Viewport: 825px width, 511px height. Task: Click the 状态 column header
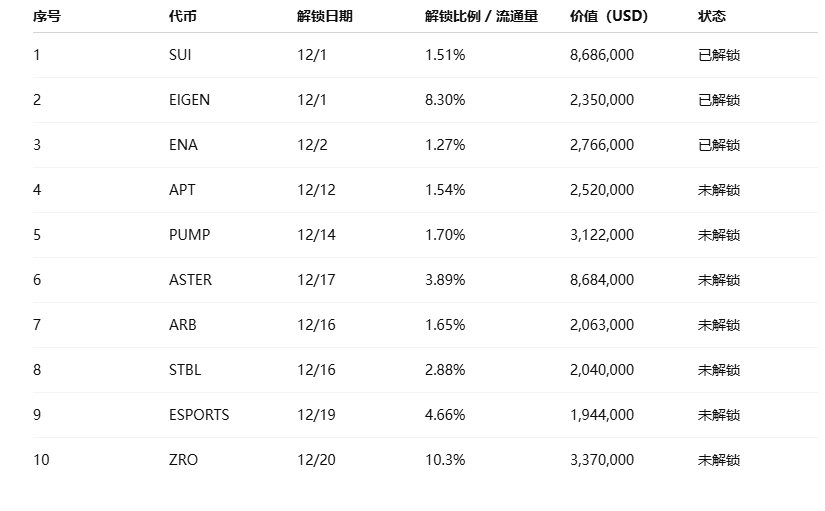[x=712, y=16]
